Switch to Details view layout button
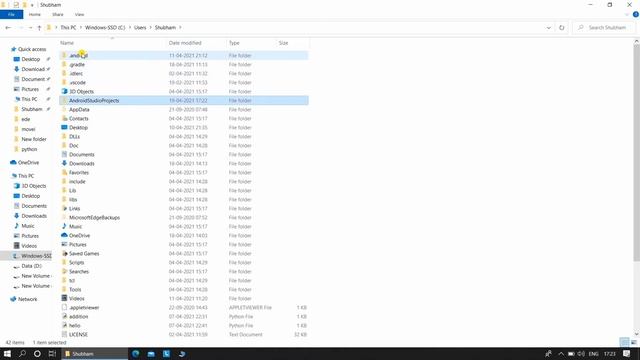Screen dimensions: 640x360 pyautogui.click(x=624, y=342)
